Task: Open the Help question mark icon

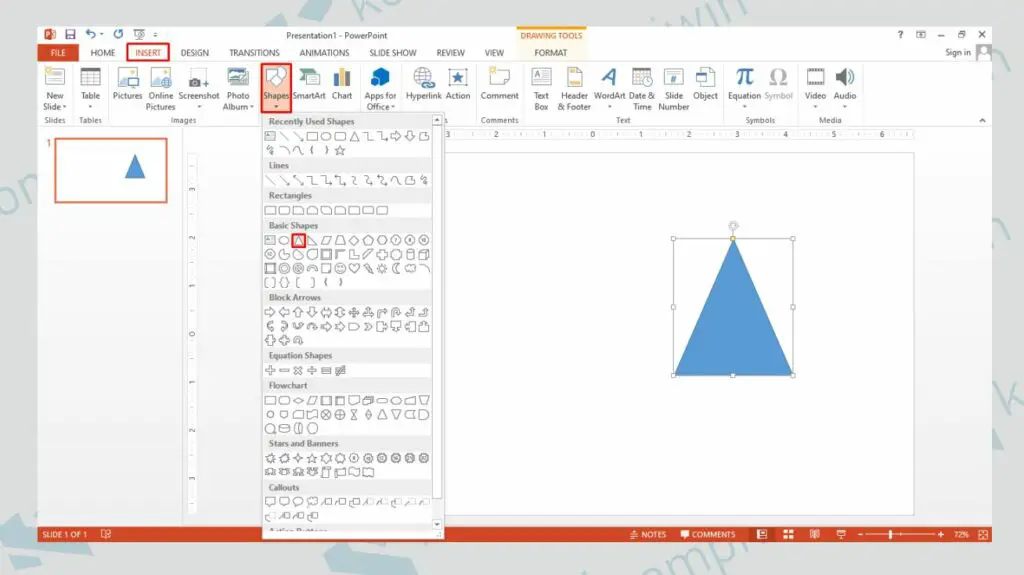Action: coord(900,35)
